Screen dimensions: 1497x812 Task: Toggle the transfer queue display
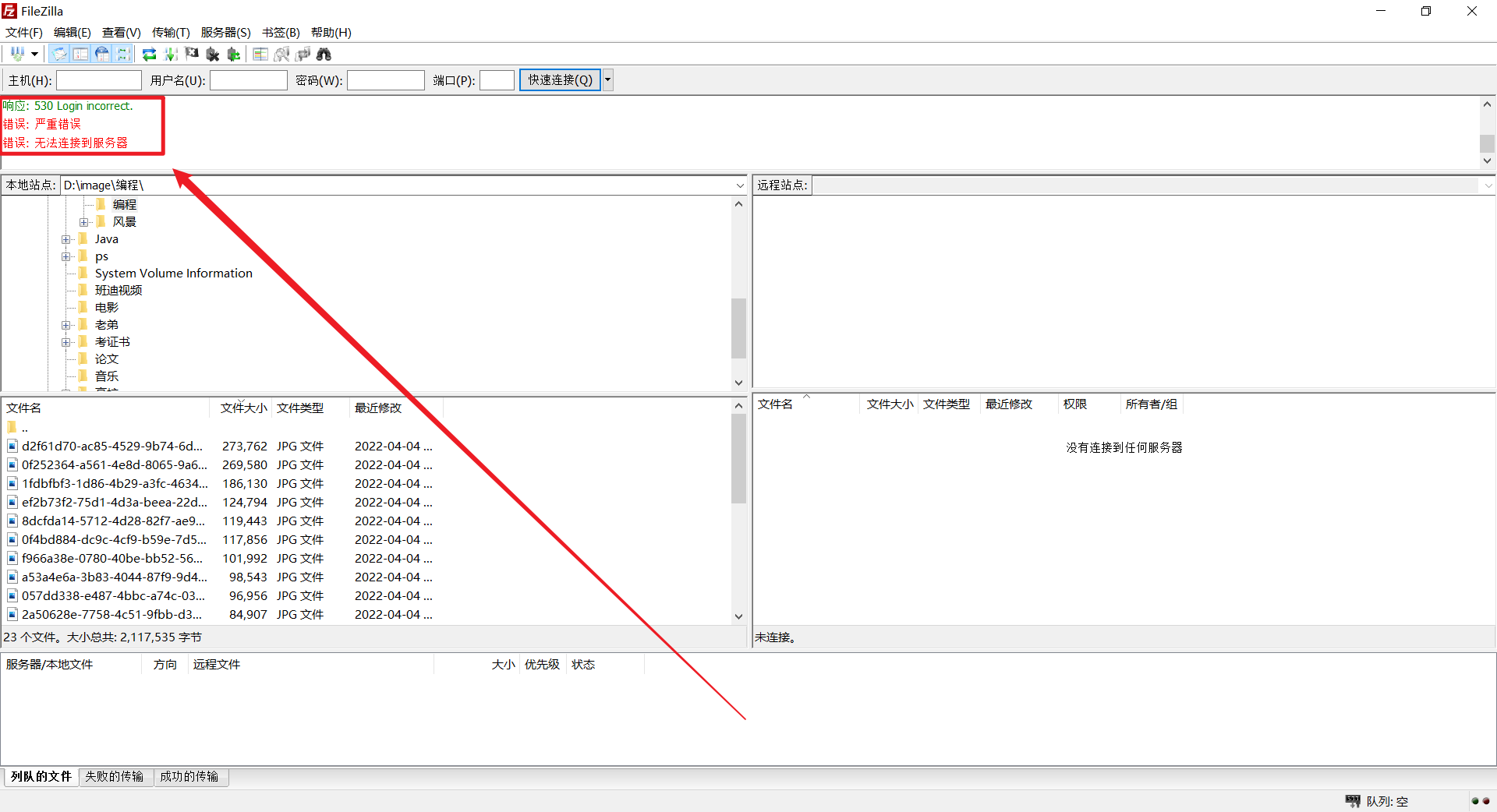tap(122, 54)
